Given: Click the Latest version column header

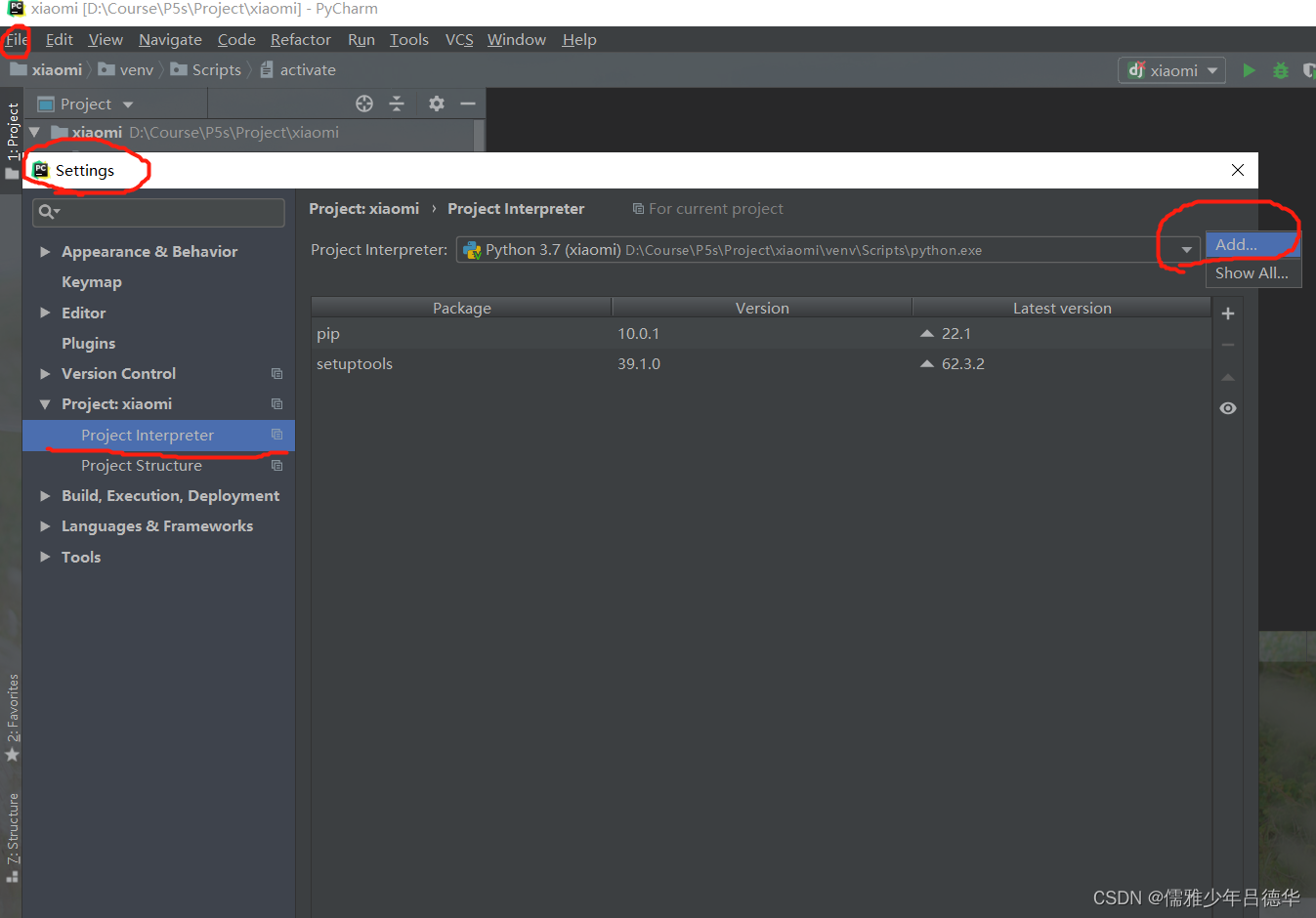Looking at the screenshot, I should [1062, 308].
